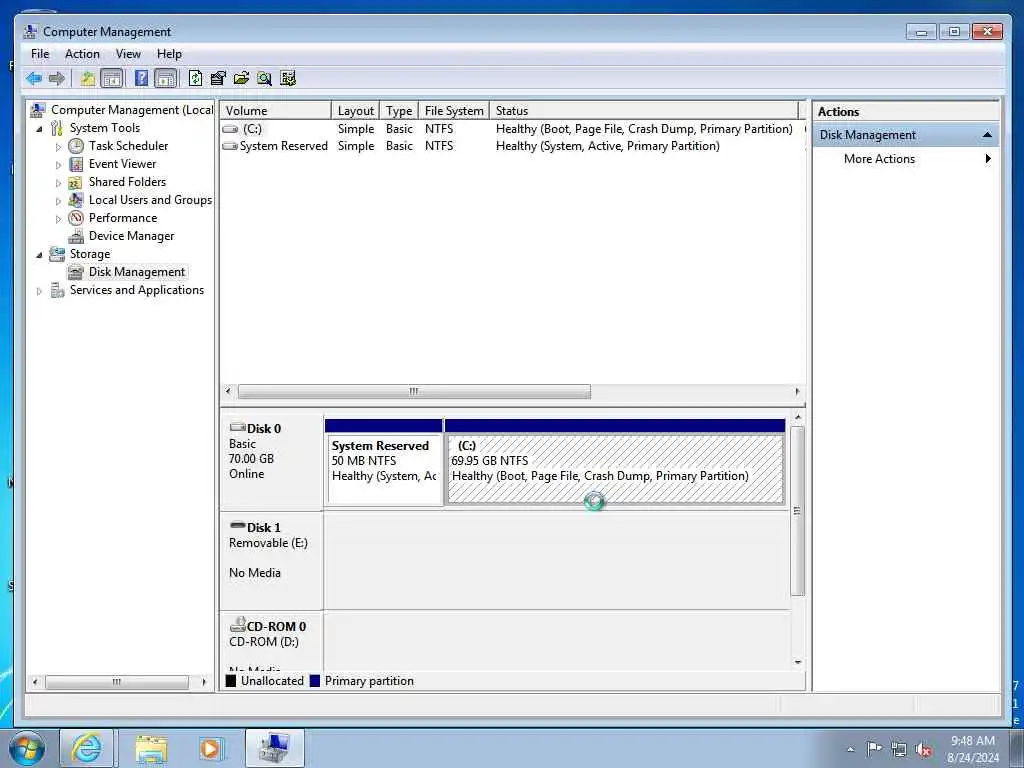This screenshot has width=1024, height=768.
Task: Select Task Scheduler in the tree
Action: (128, 146)
